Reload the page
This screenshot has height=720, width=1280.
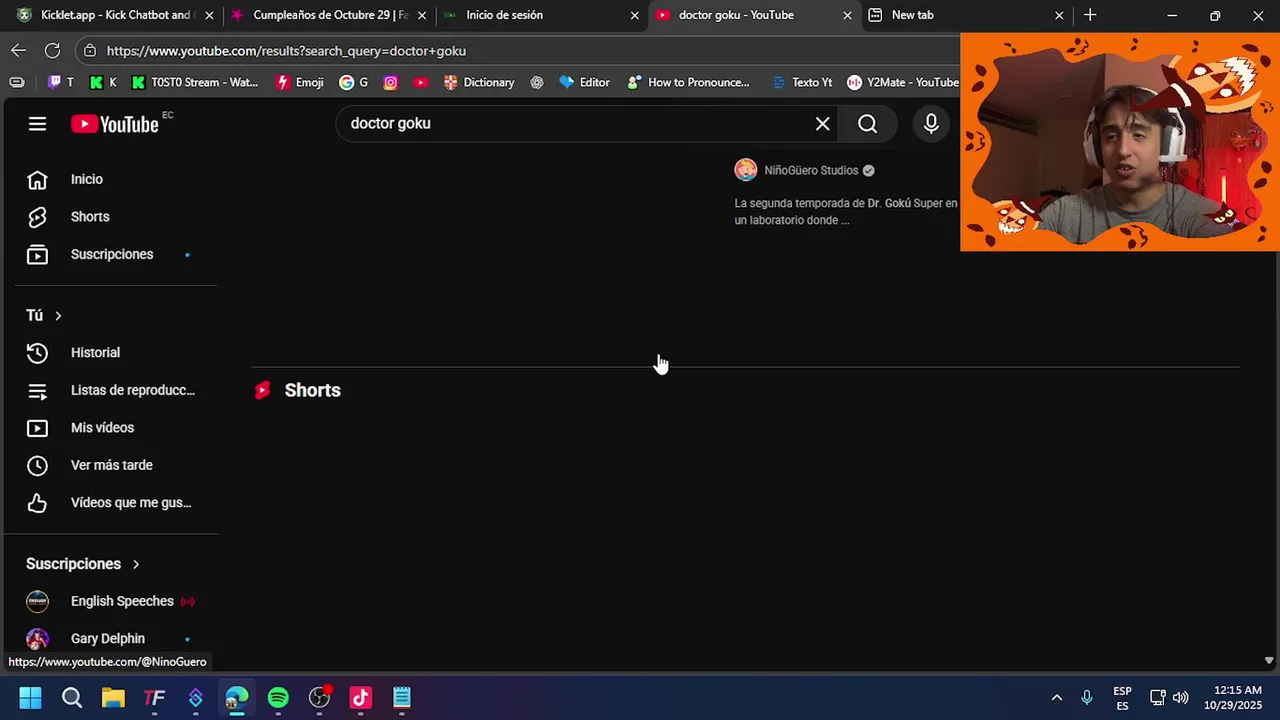click(52, 50)
